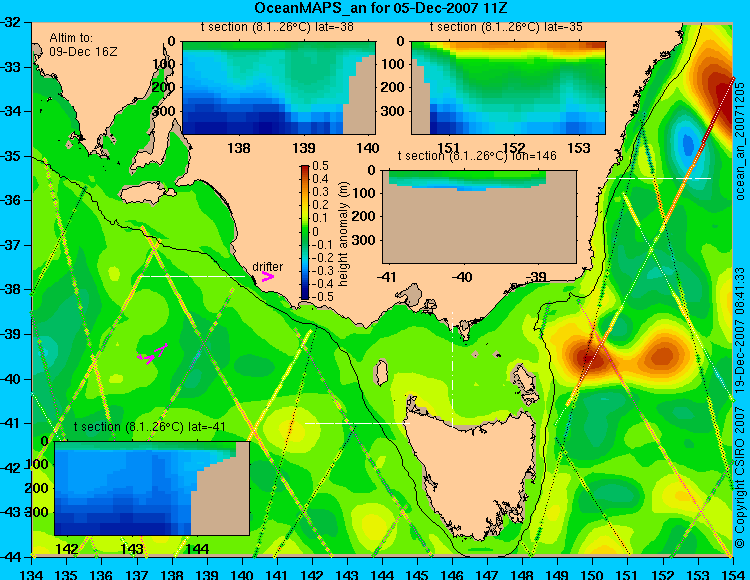Click the 'height anomaly (m)' vertical label
Image resolution: width=750 pixels, height=580 pixels.
point(342,234)
